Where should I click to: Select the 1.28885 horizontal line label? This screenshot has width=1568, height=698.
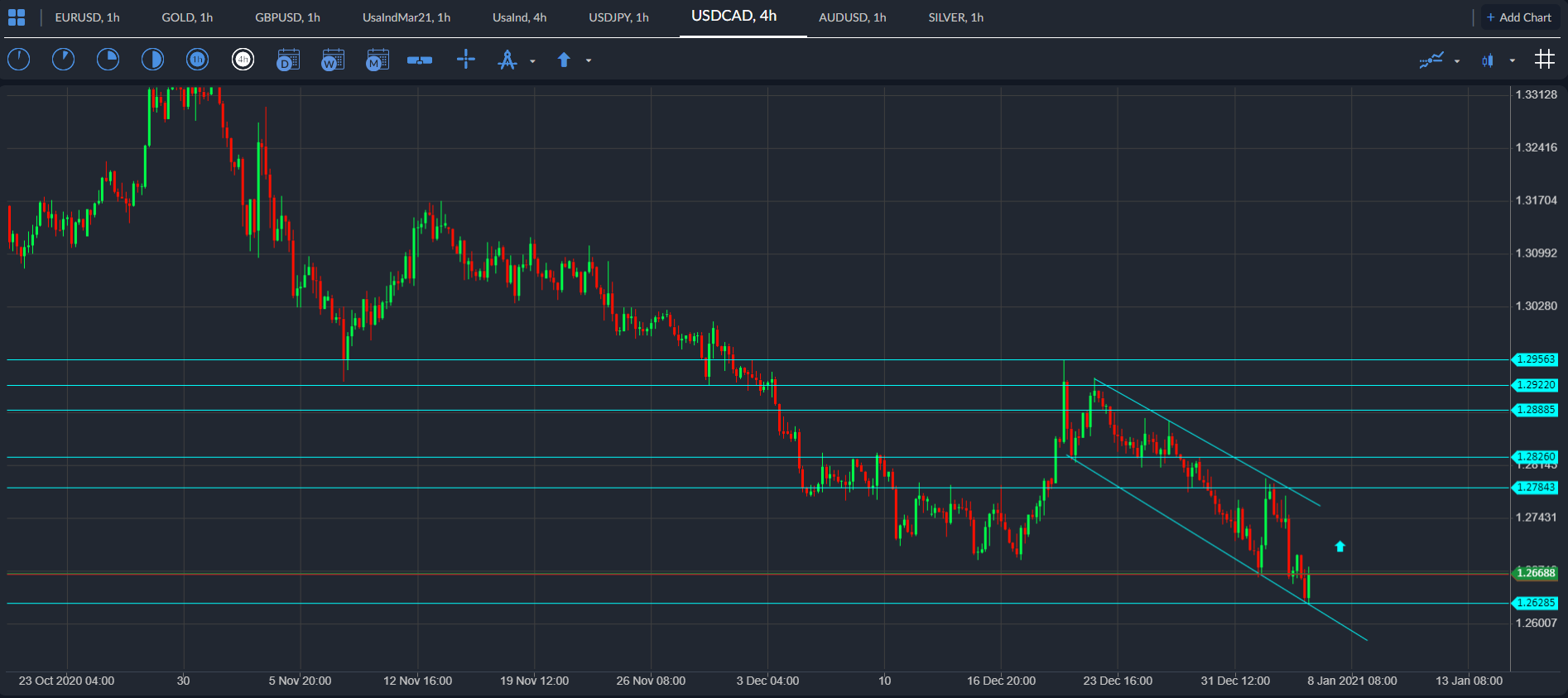(1535, 410)
